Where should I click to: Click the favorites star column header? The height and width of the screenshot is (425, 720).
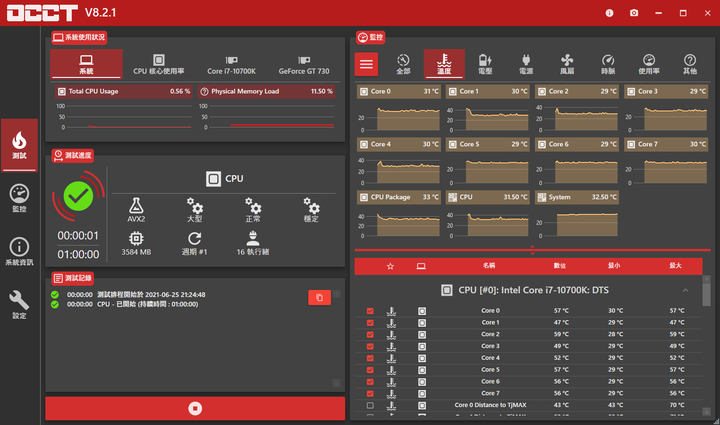[x=390, y=266]
